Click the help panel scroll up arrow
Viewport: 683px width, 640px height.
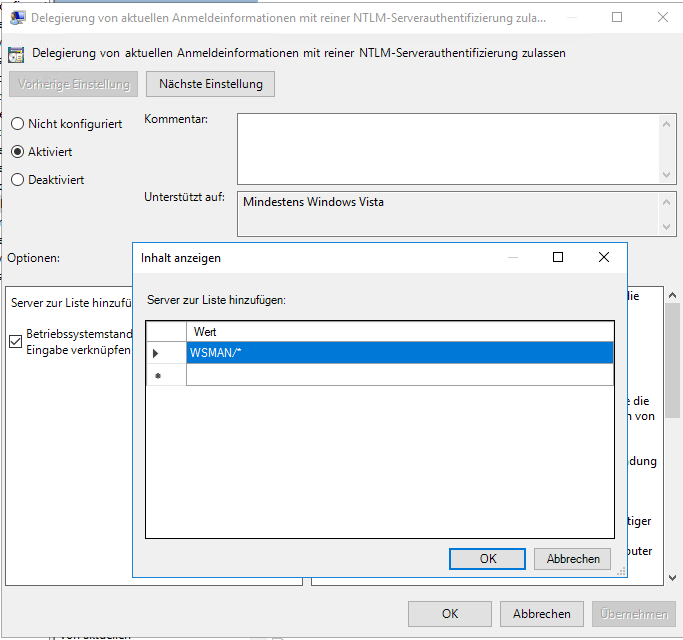(672, 295)
